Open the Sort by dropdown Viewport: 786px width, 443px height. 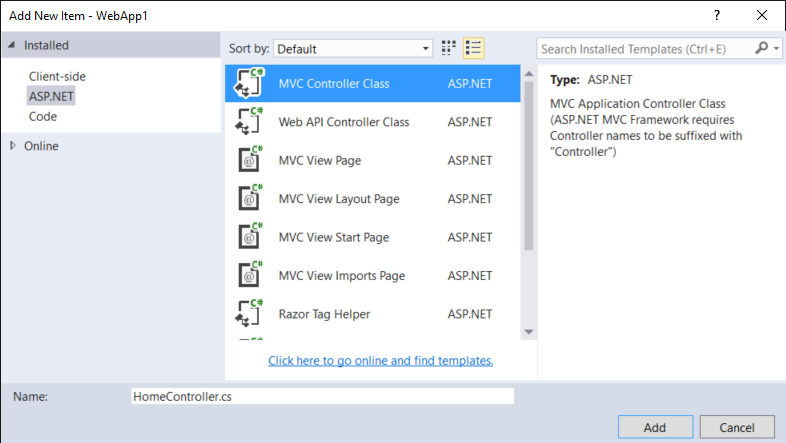point(353,48)
